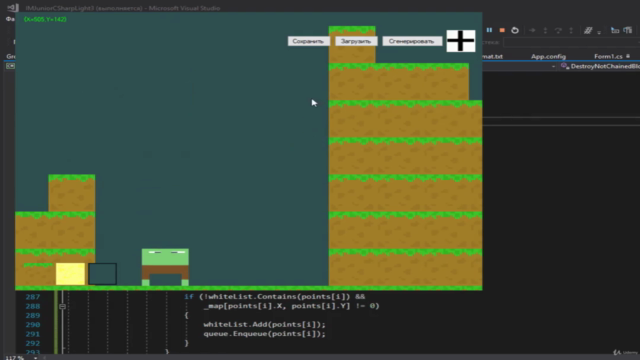Image resolution: width=640 pixels, height=360 pixels.
Task: Open the class navigation dropdown arrow
Action: (x=553, y=66)
